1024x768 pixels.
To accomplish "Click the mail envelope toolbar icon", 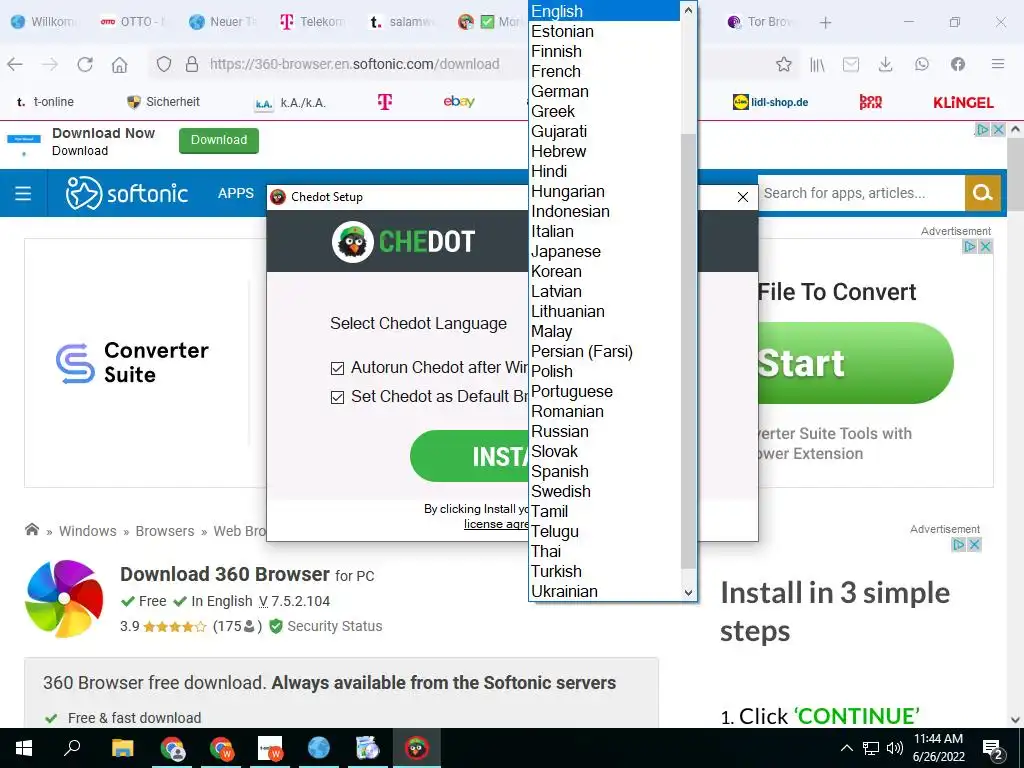I will click(851, 64).
